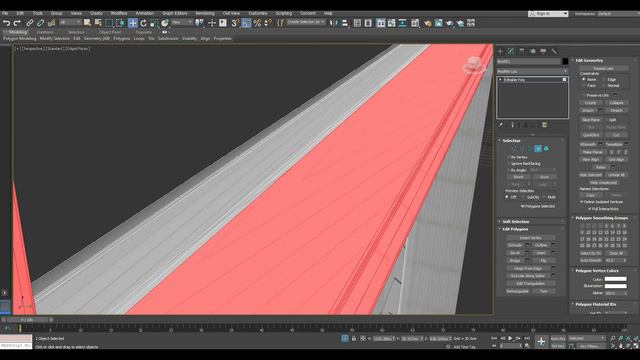
Task: Toggle the Percent Snap icon
Action: (257, 23)
